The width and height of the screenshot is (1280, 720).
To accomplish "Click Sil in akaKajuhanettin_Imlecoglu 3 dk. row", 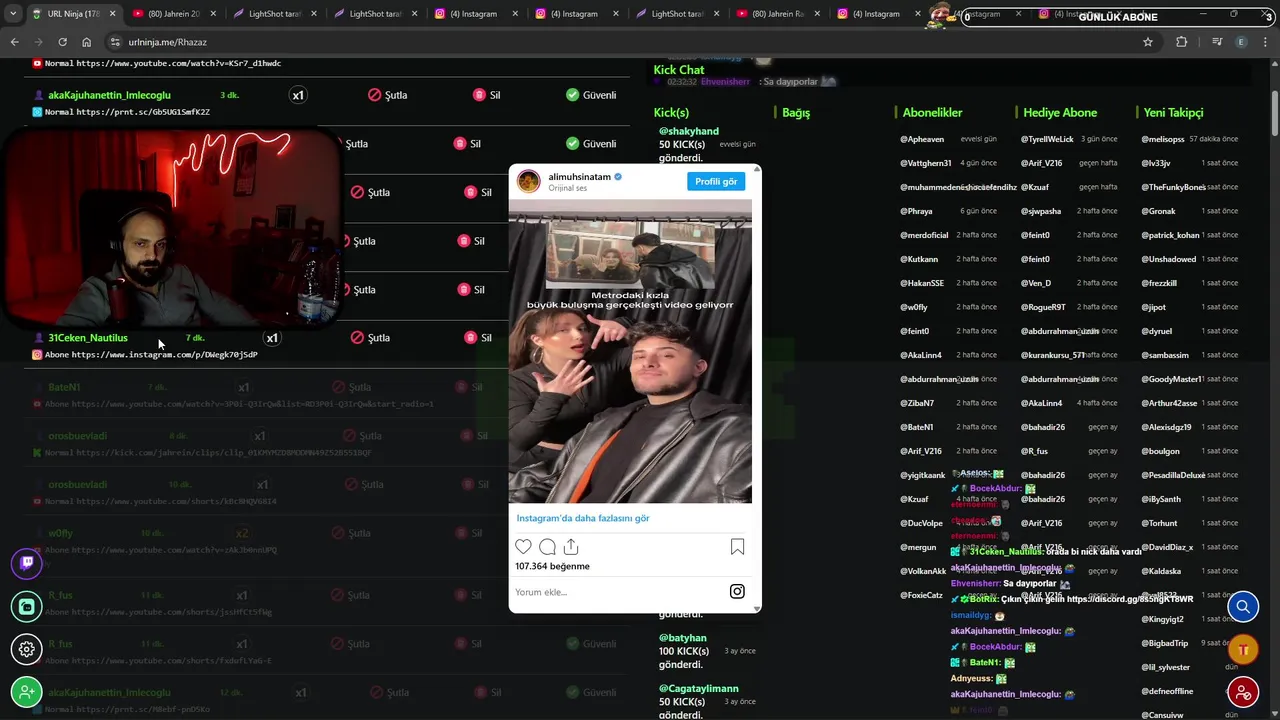I will tap(487, 95).
